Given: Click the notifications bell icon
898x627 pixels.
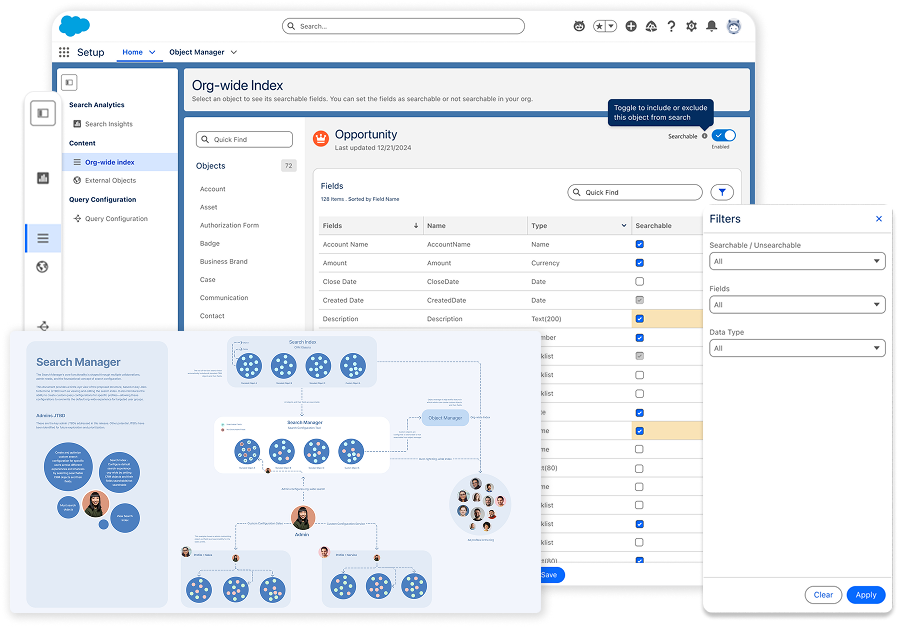Looking at the screenshot, I should tap(711, 26).
